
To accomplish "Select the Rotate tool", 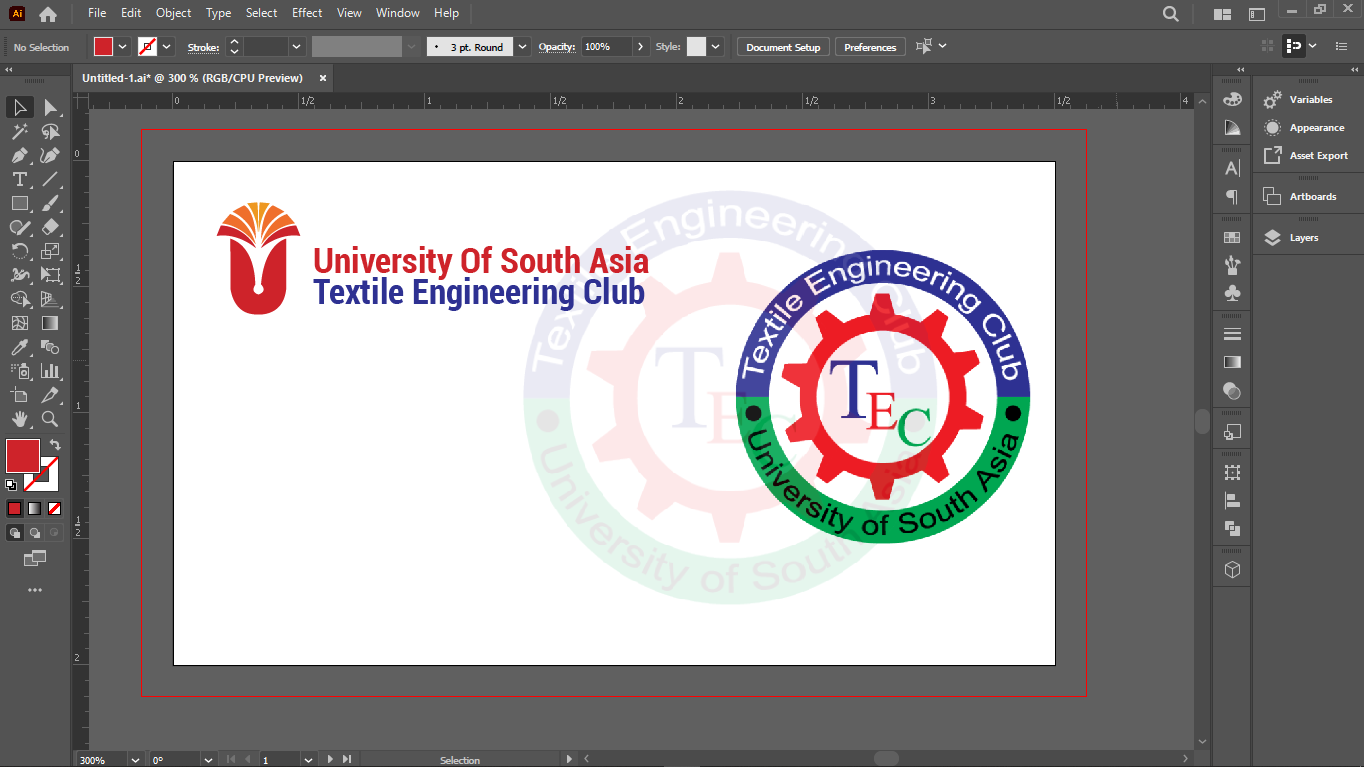I will click(19, 251).
